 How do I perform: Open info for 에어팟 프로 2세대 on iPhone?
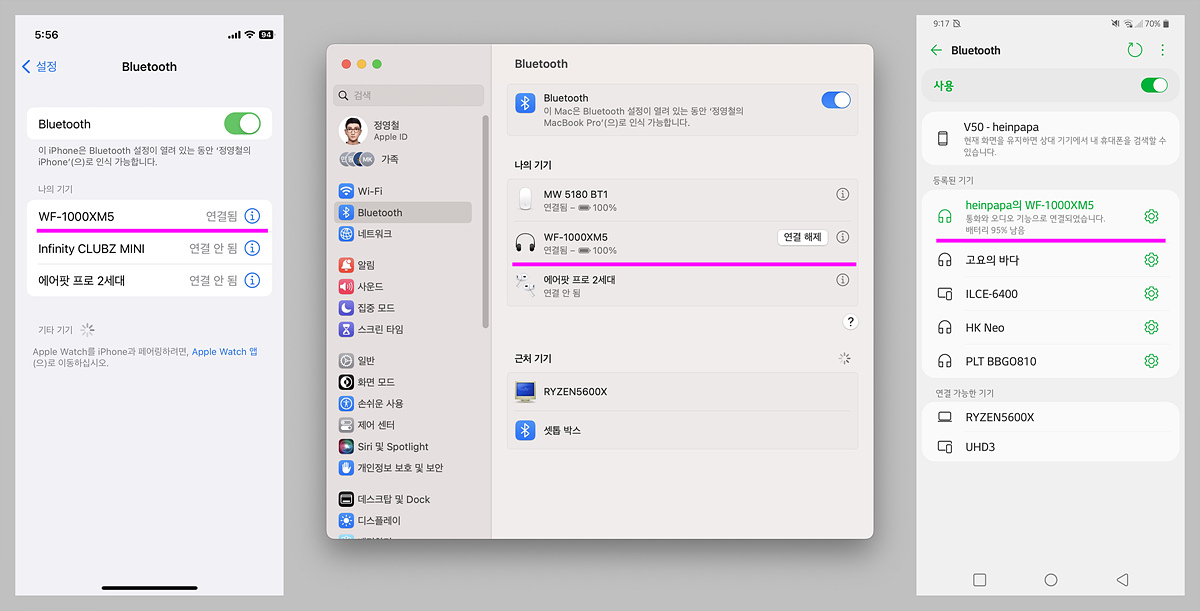coord(253,280)
